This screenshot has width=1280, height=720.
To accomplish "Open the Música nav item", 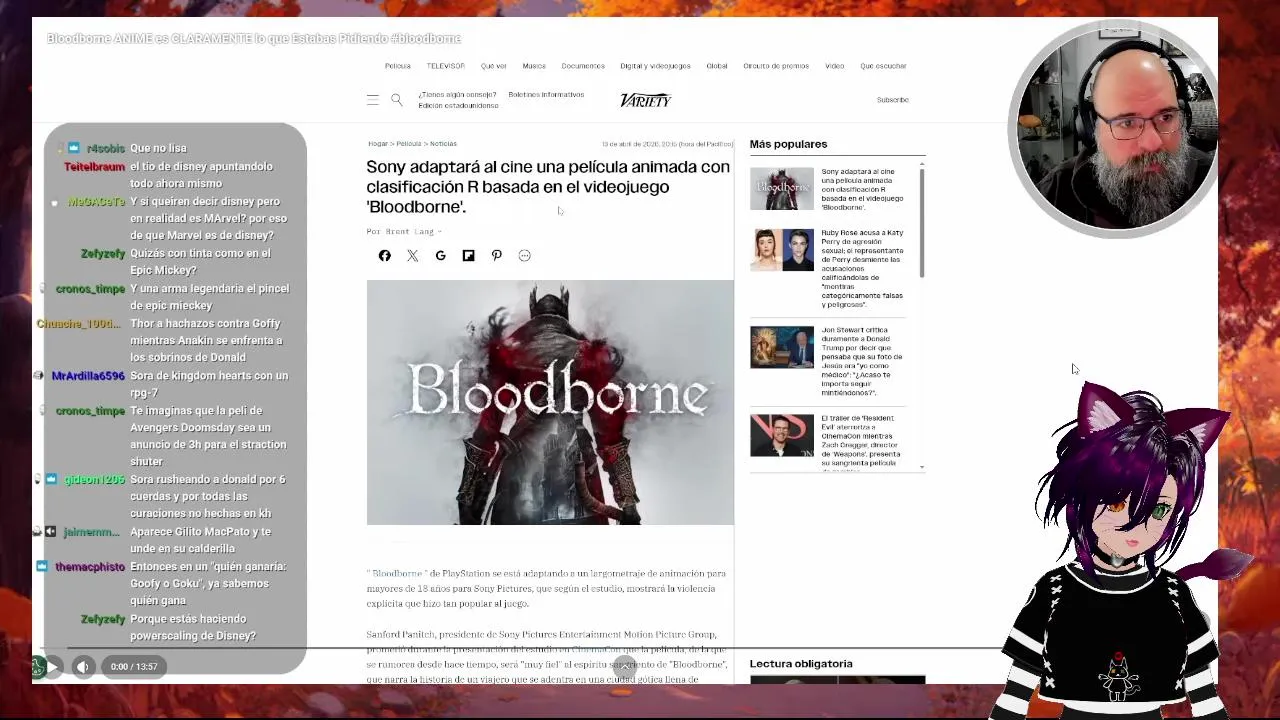I will tap(534, 66).
